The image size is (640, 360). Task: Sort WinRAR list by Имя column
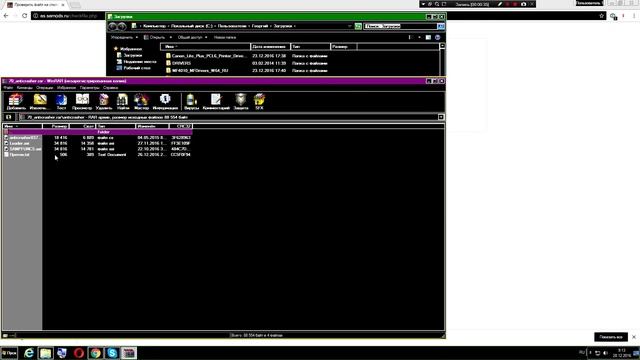coord(22,126)
